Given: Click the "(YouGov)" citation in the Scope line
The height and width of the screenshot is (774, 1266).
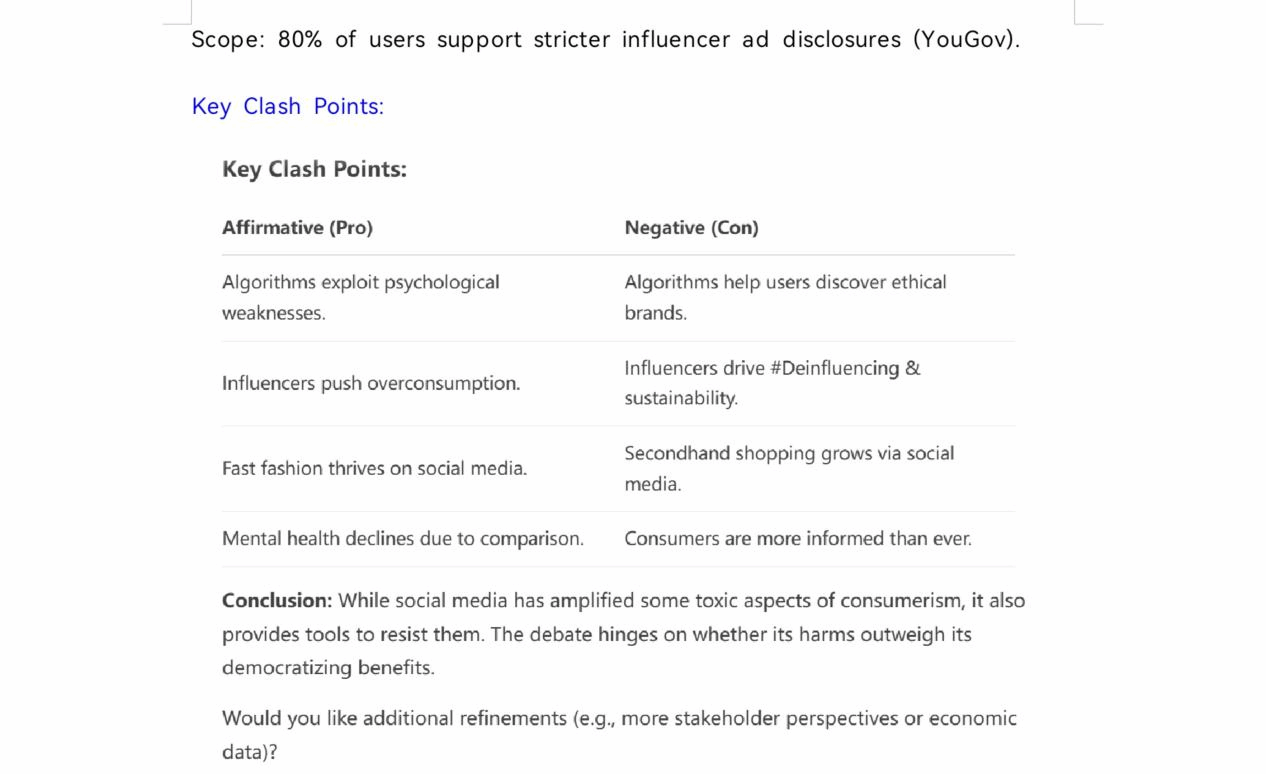Looking at the screenshot, I should 966,40.
